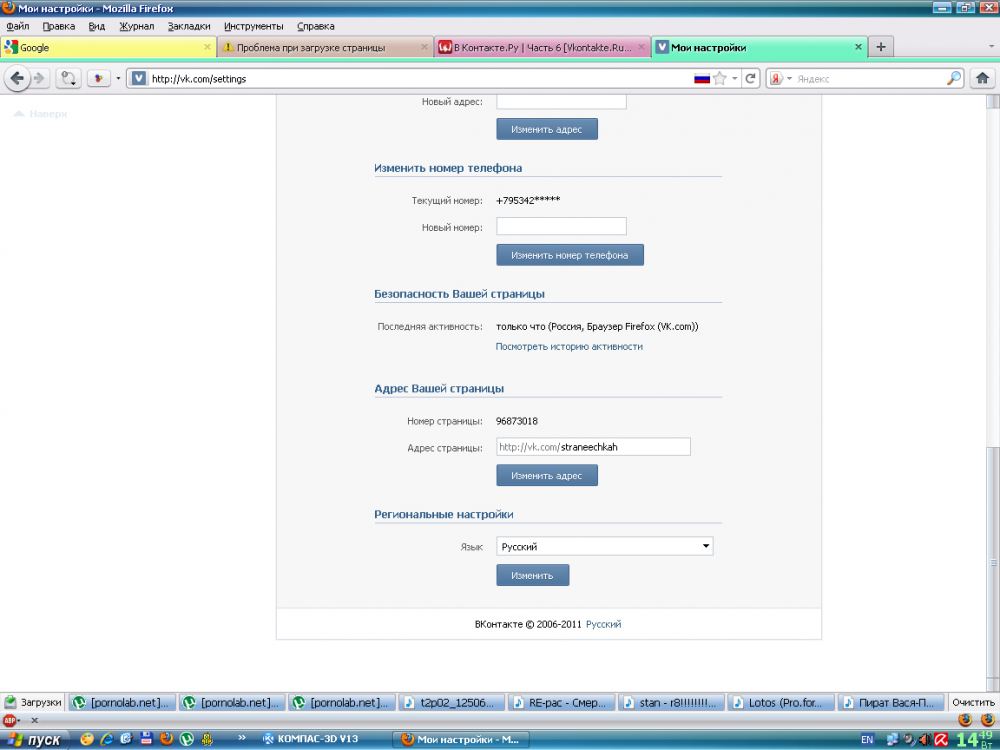Viewport: 1000px width, 750px height.
Task: Click the Firefox quick launch icon in taskbar
Action: 166,739
